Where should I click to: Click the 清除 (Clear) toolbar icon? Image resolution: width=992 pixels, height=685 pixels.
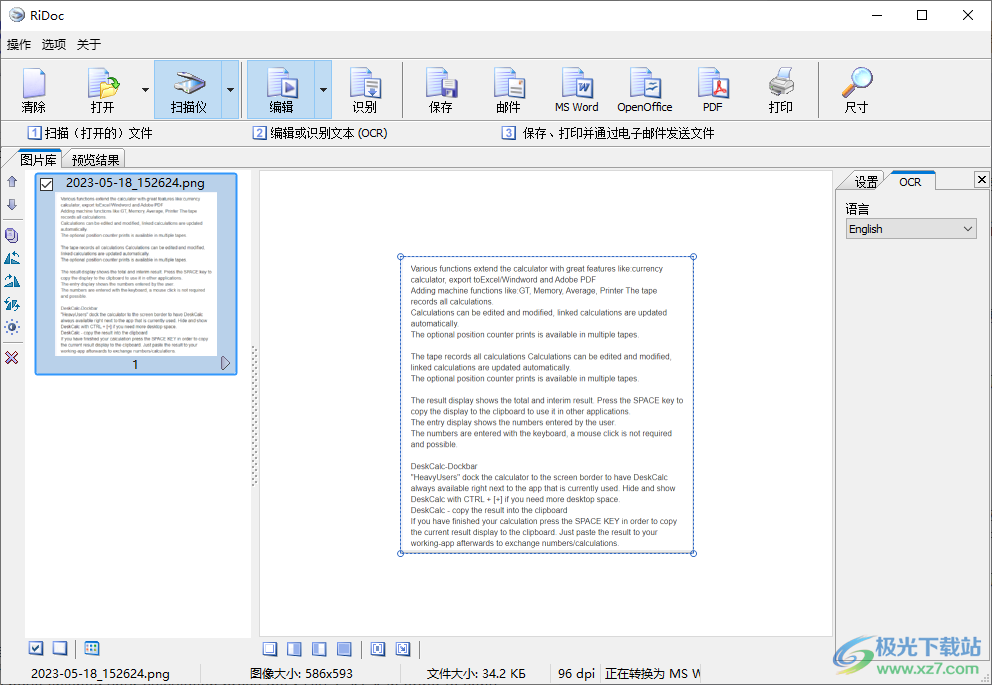[x=34, y=90]
